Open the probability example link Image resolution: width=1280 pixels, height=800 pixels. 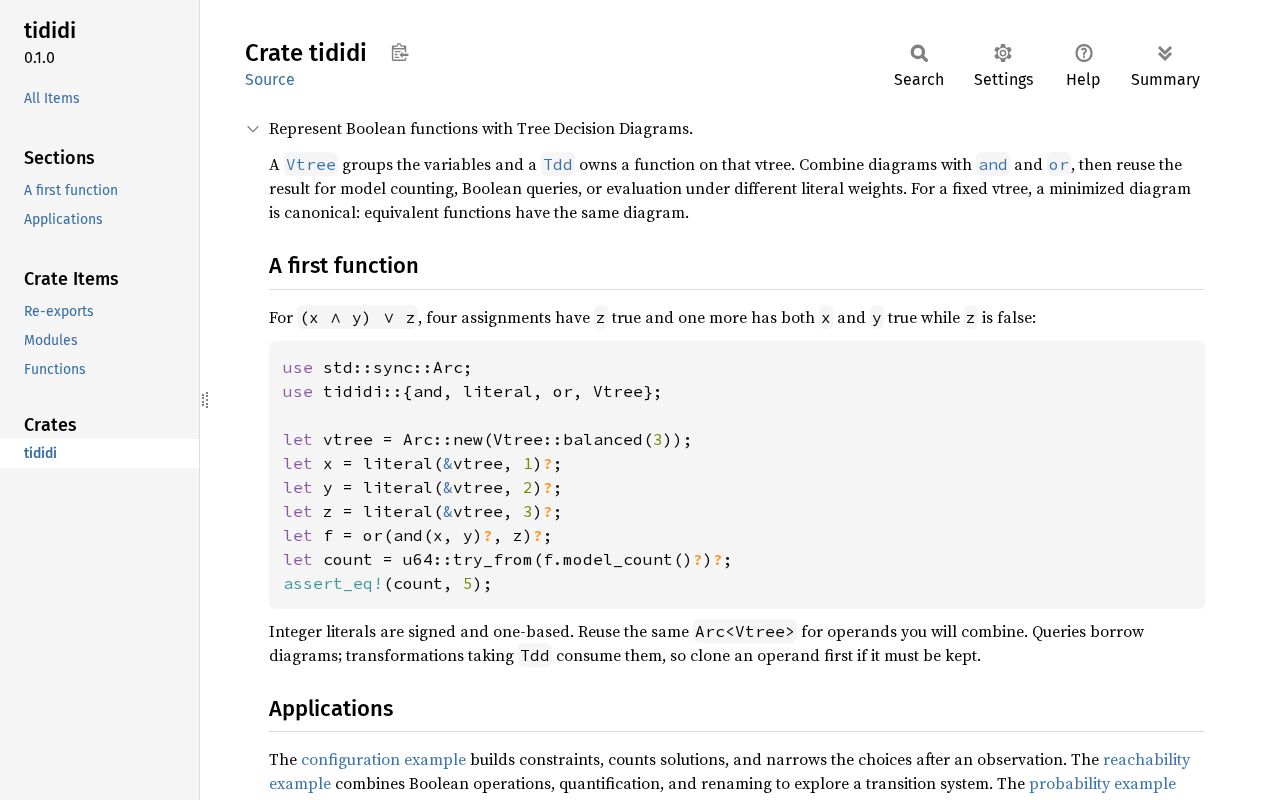1102,784
